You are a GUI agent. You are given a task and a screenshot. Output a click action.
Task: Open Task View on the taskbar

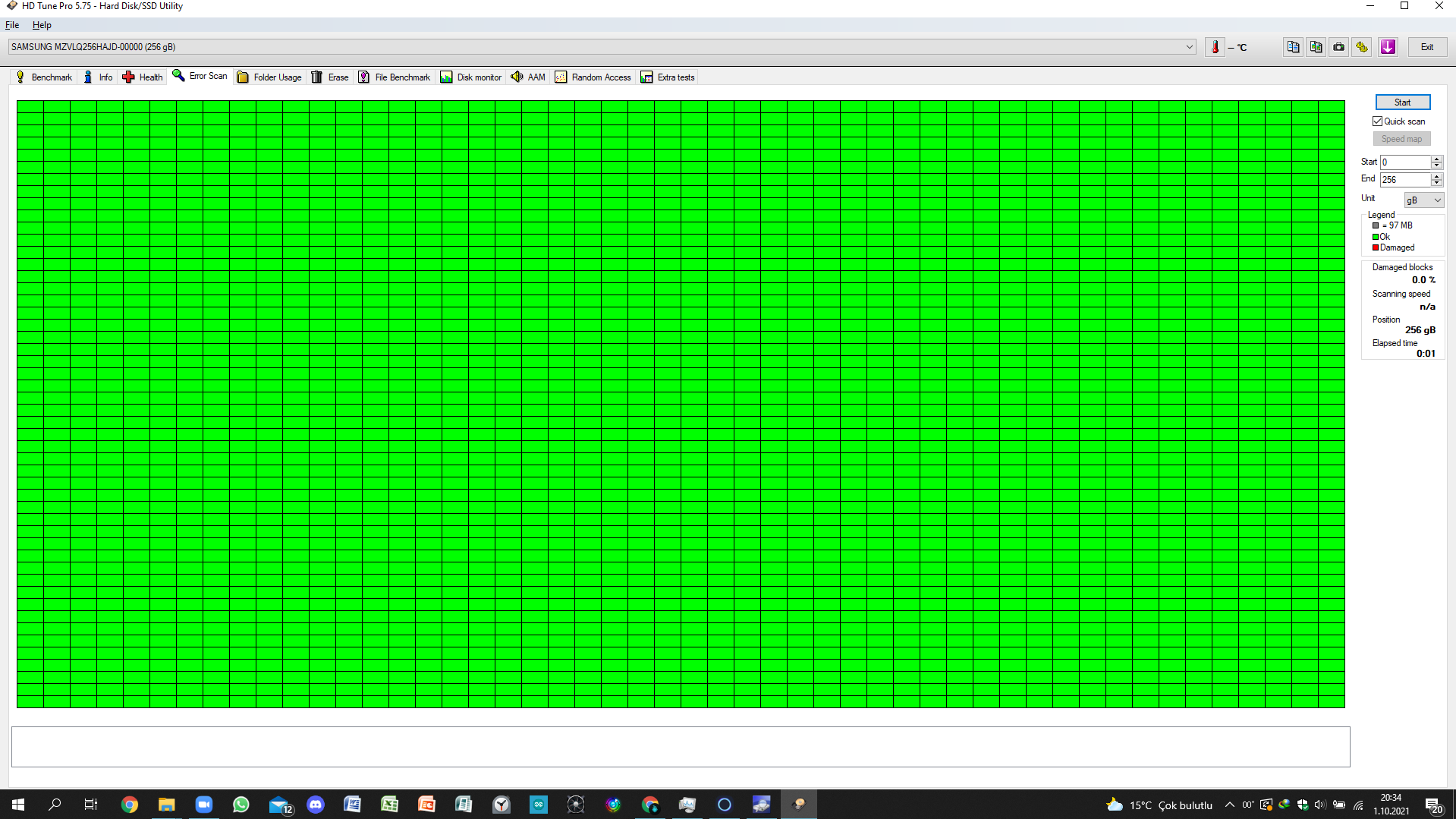pyautogui.click(x=91, y=805)
